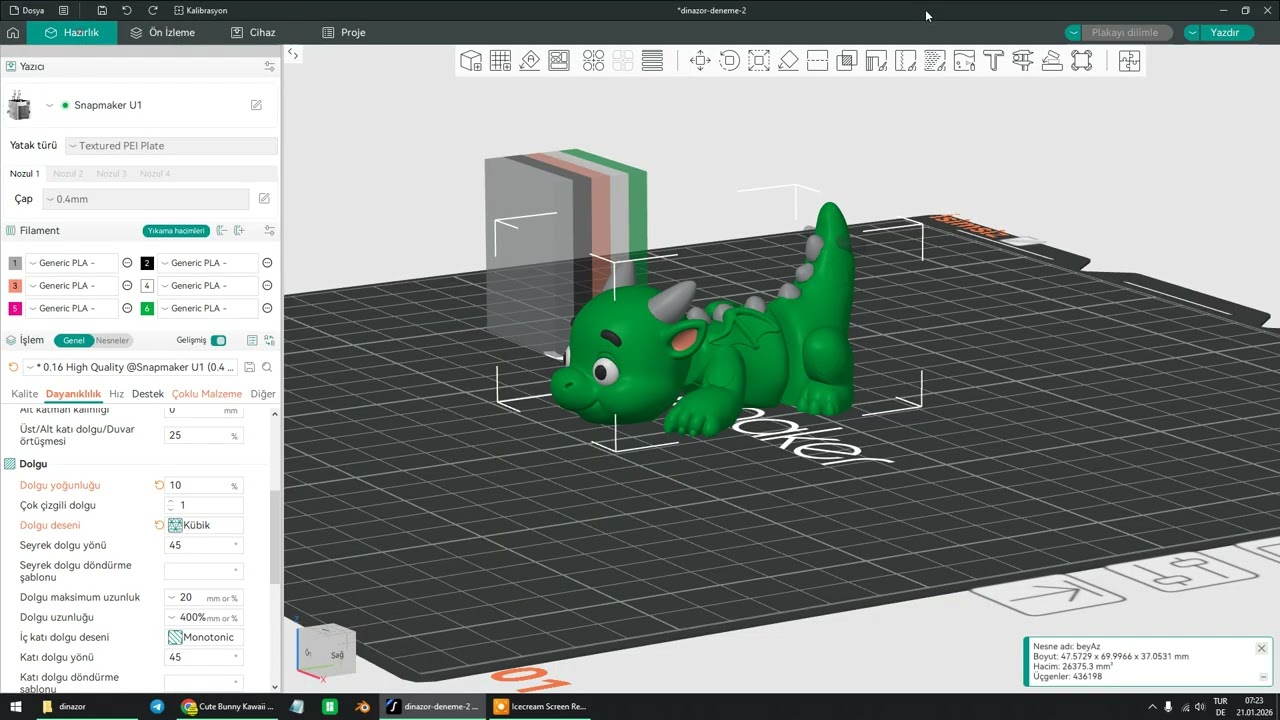Screen dimensions: 1280x720
Task: Open Yazıcı panel settings icon
Action: coord(269,66)
